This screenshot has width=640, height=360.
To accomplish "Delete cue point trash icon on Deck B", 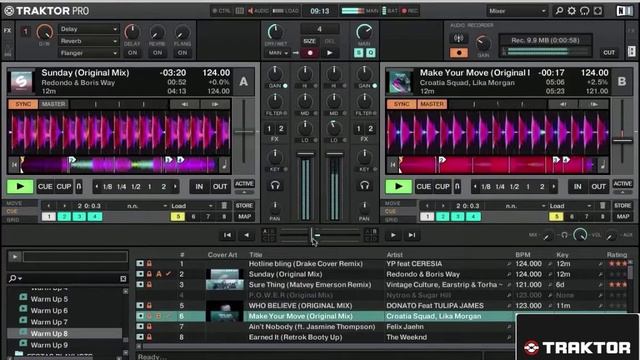I will coord(602,205).
